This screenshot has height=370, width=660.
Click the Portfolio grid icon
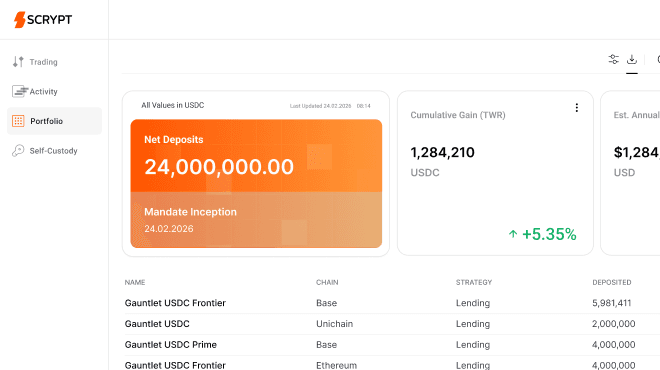coord(18,121)
